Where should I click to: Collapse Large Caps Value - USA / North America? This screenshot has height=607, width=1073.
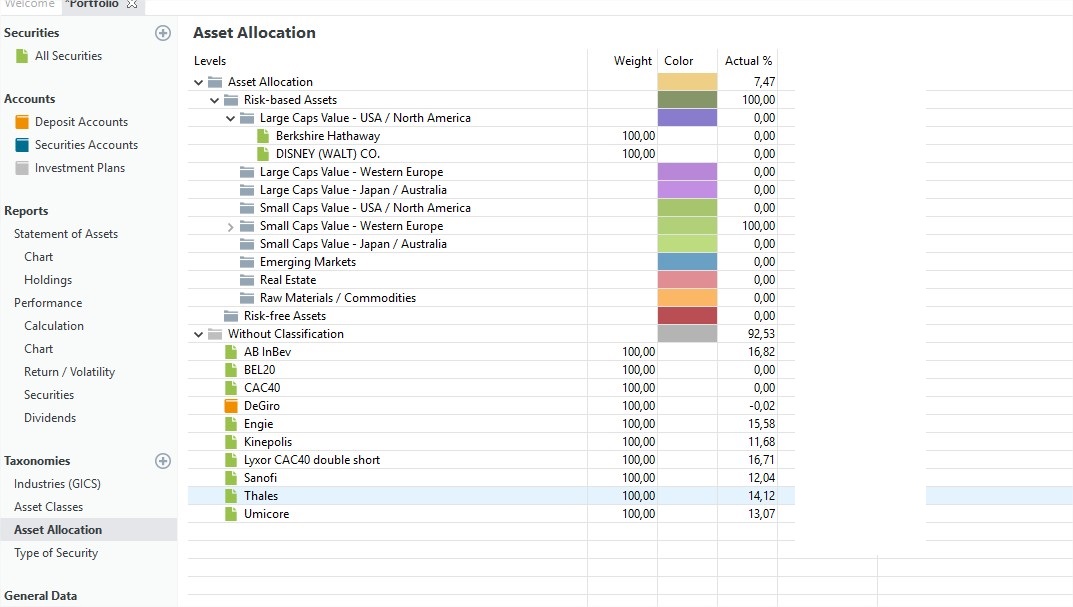(231, 118)
